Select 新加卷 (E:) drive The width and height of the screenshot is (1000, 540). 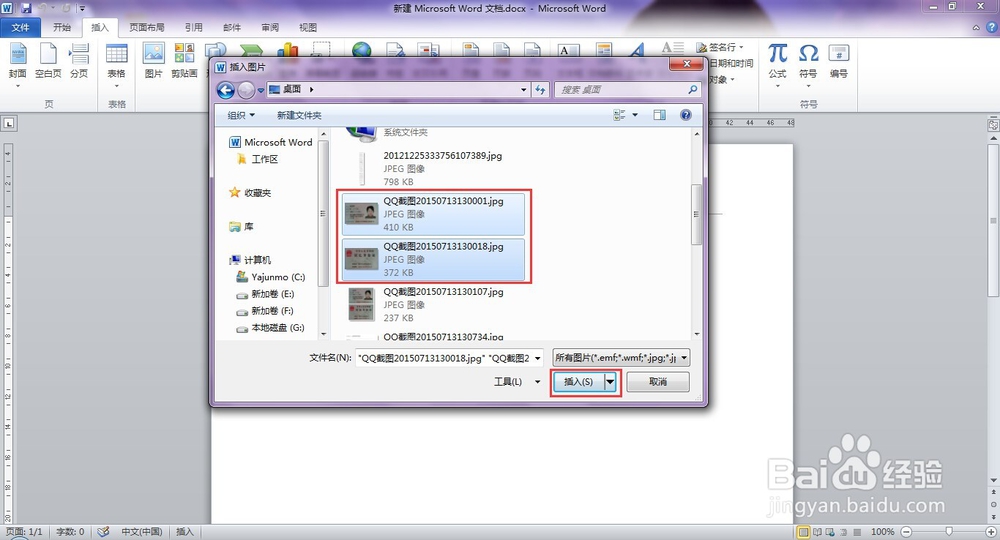coord(265,294)
